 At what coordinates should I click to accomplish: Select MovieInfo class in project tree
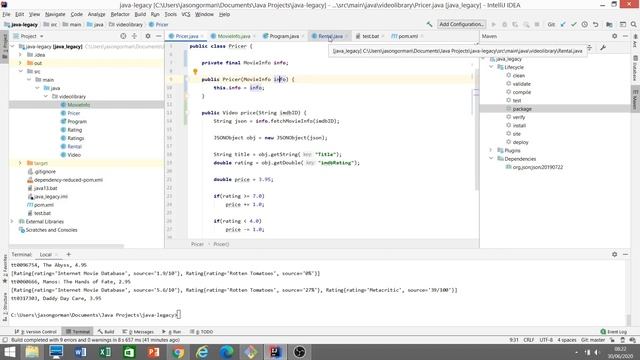[x=78, y=105]
